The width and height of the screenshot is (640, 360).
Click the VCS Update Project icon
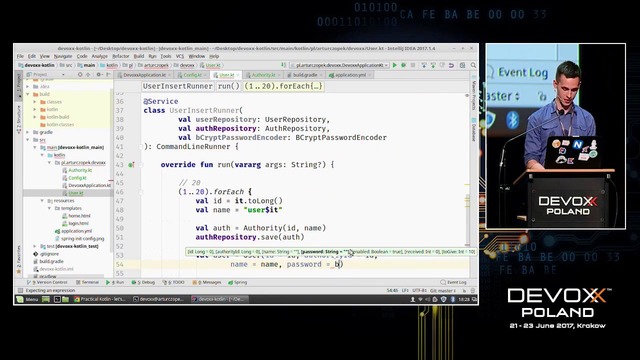pyautogui.click(x=424, y=65)
